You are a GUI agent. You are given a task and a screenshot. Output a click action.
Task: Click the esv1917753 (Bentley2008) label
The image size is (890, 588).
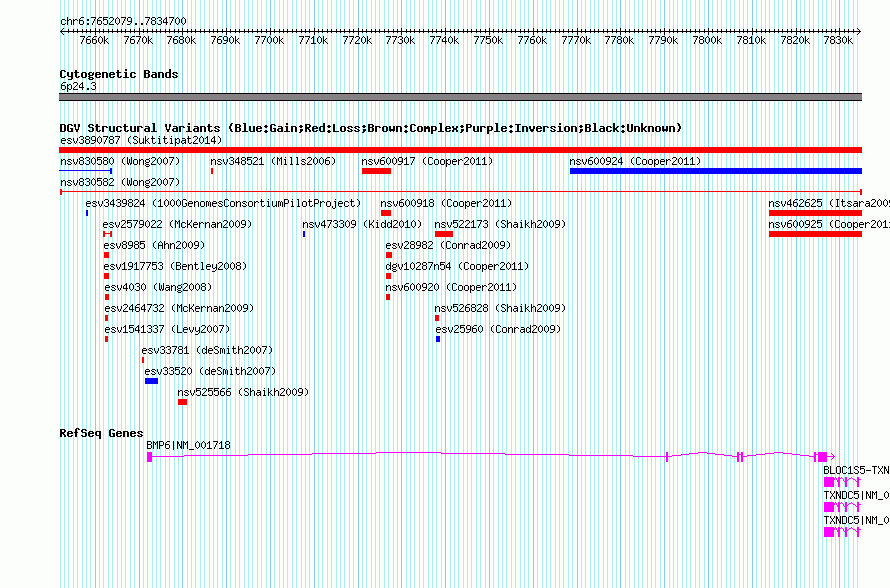(175, 266)
